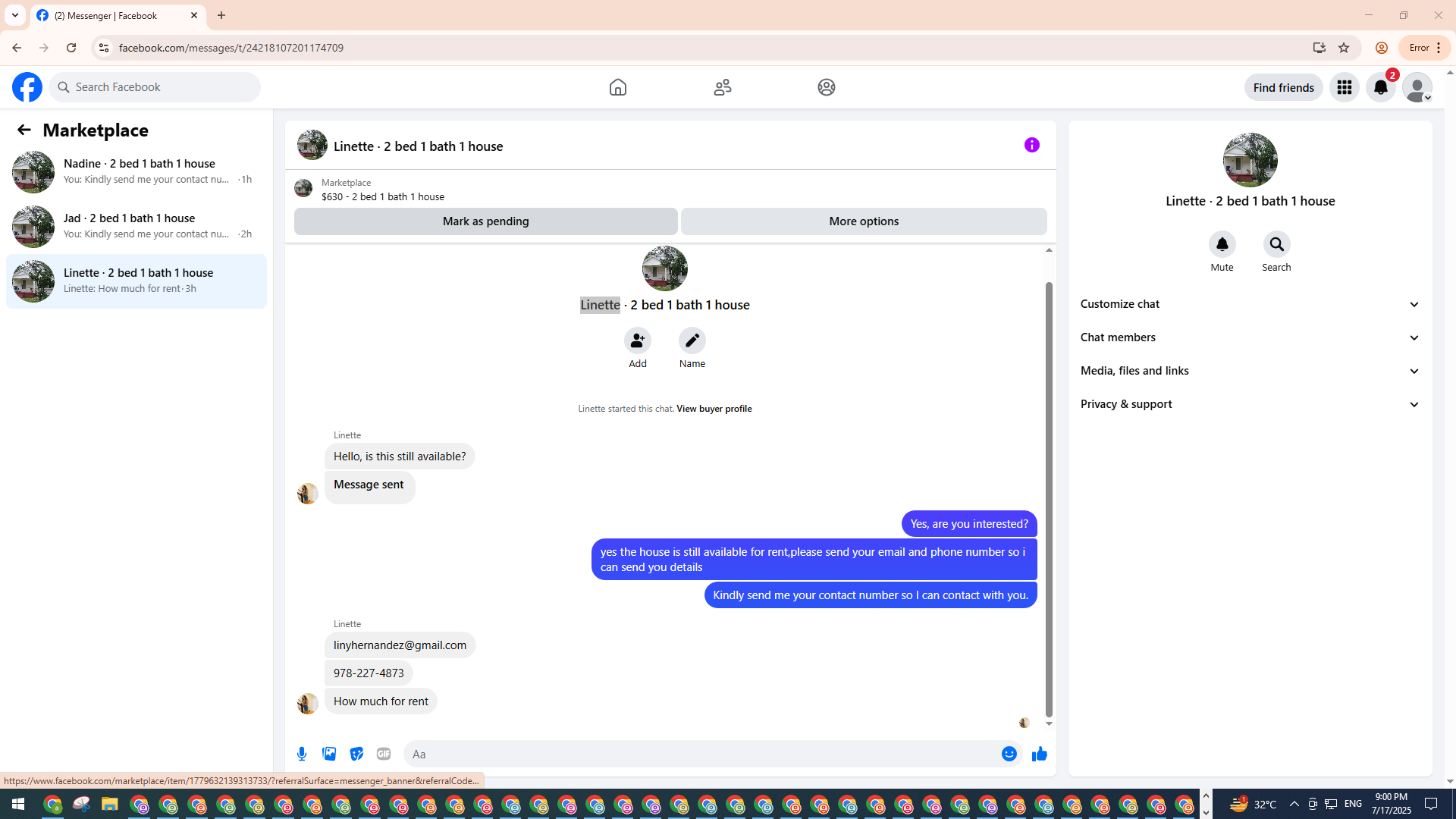Click Find friends button
Viewport: 1456px width, 819px height.
(1283, 87)
